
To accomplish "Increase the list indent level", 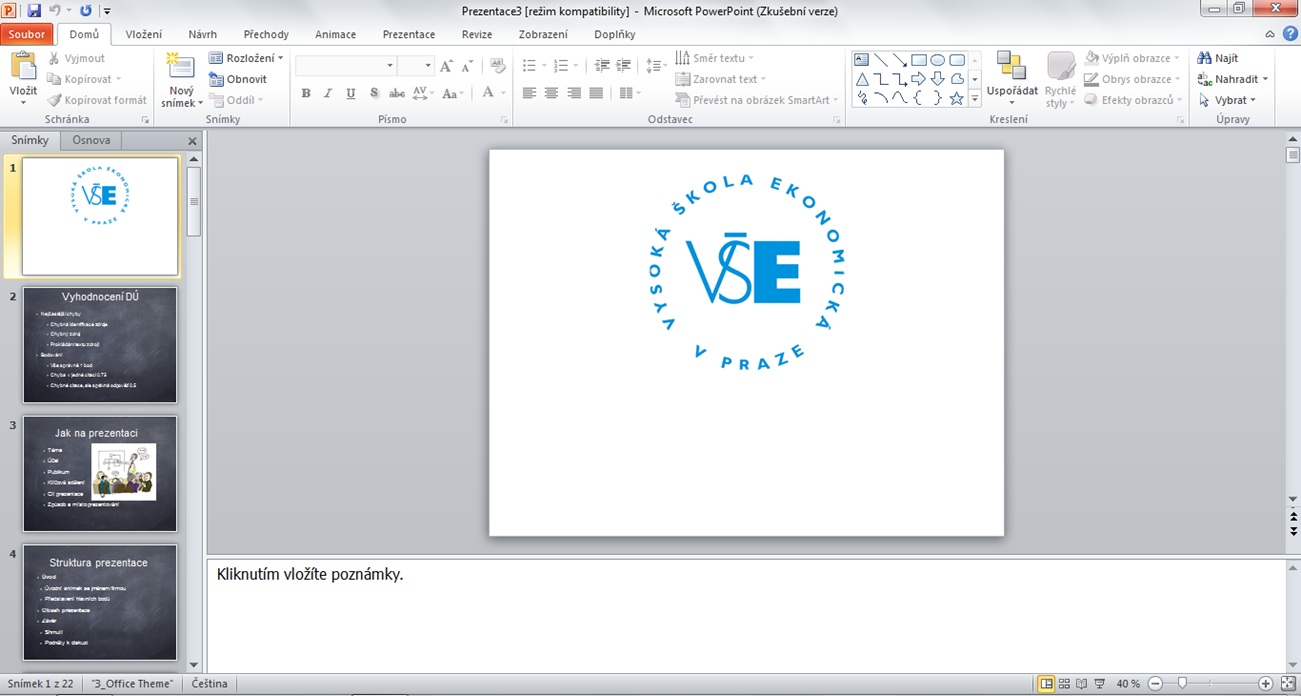I will [624, 66].
